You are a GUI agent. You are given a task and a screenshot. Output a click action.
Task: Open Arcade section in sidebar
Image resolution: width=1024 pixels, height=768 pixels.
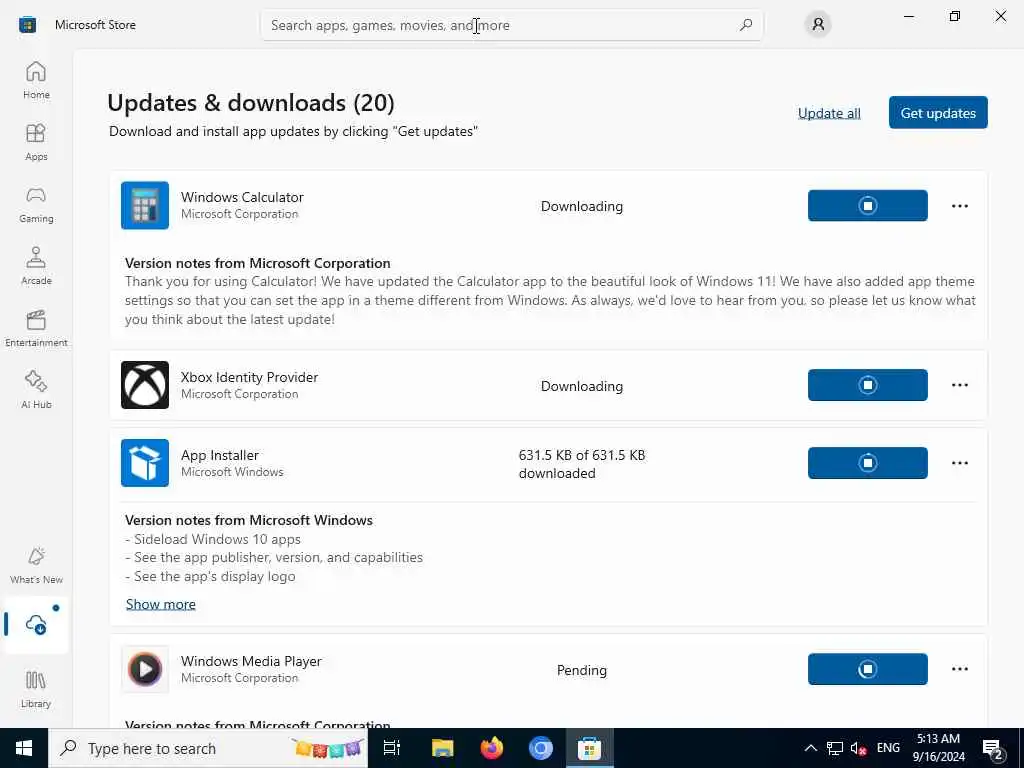tap(36, 266)
